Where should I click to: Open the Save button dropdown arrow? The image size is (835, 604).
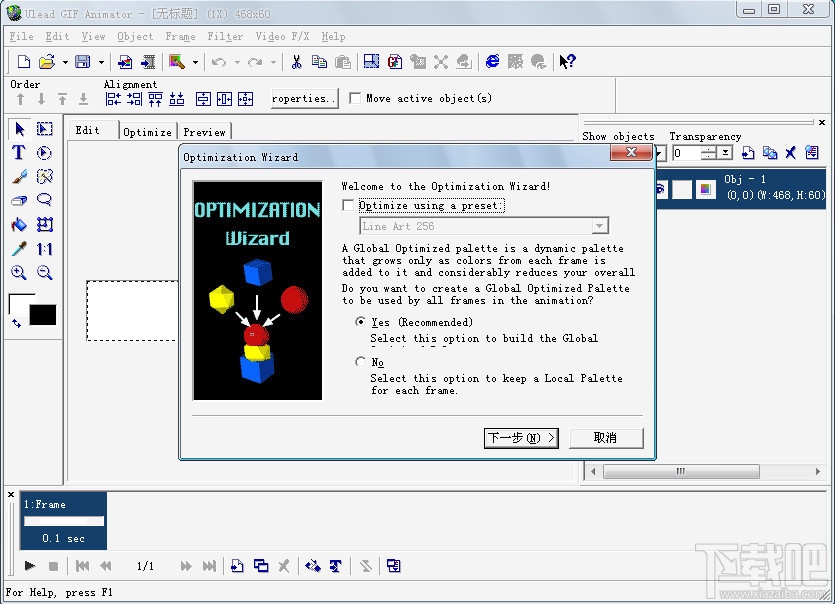(102, 61)
